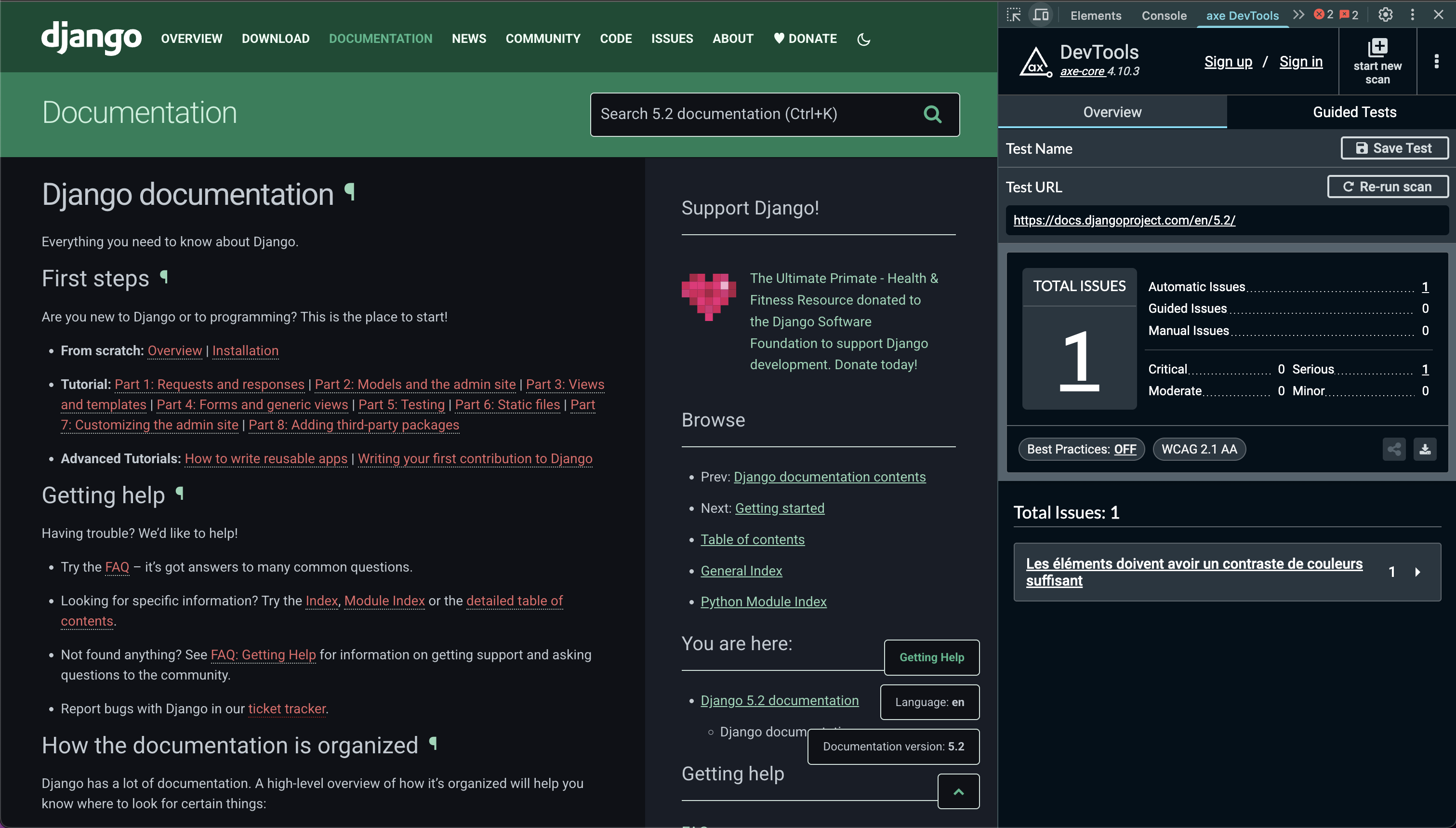Open DevTools customize three-dot menu
This screenshot has width=1456, height=828.
(x=1412, y=15)
